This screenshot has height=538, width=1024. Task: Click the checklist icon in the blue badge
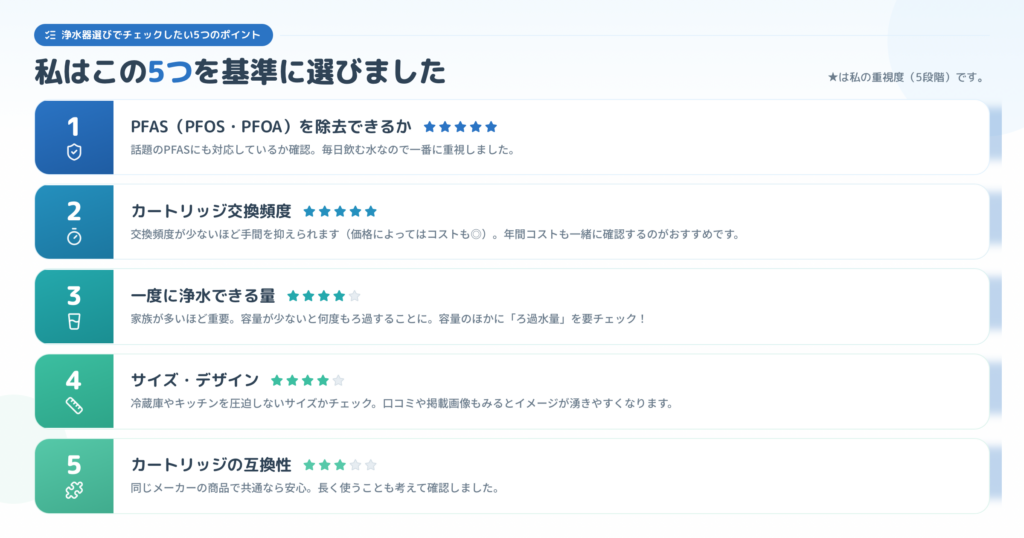tap(50, 35)
